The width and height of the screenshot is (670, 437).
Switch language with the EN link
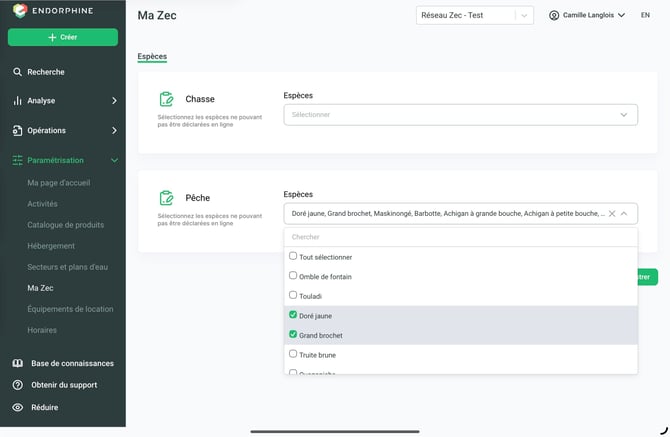coord(645,15)
